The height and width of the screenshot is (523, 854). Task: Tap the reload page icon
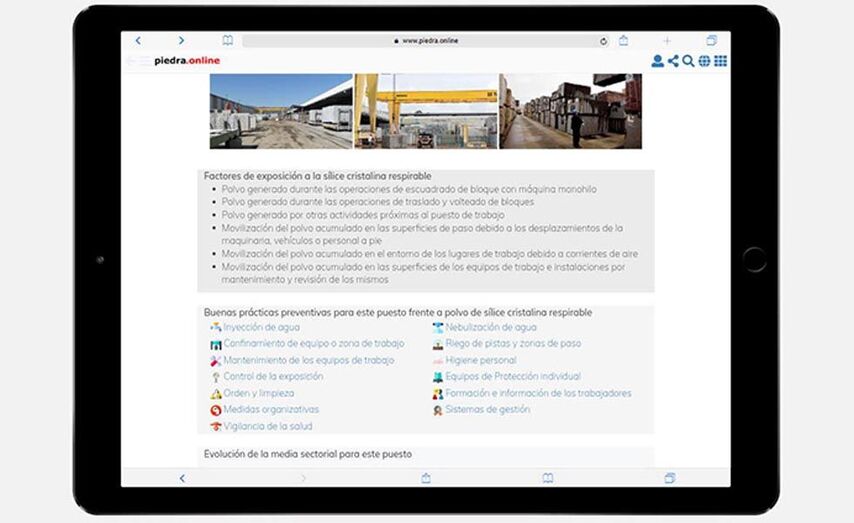click(x=603, y=41)
